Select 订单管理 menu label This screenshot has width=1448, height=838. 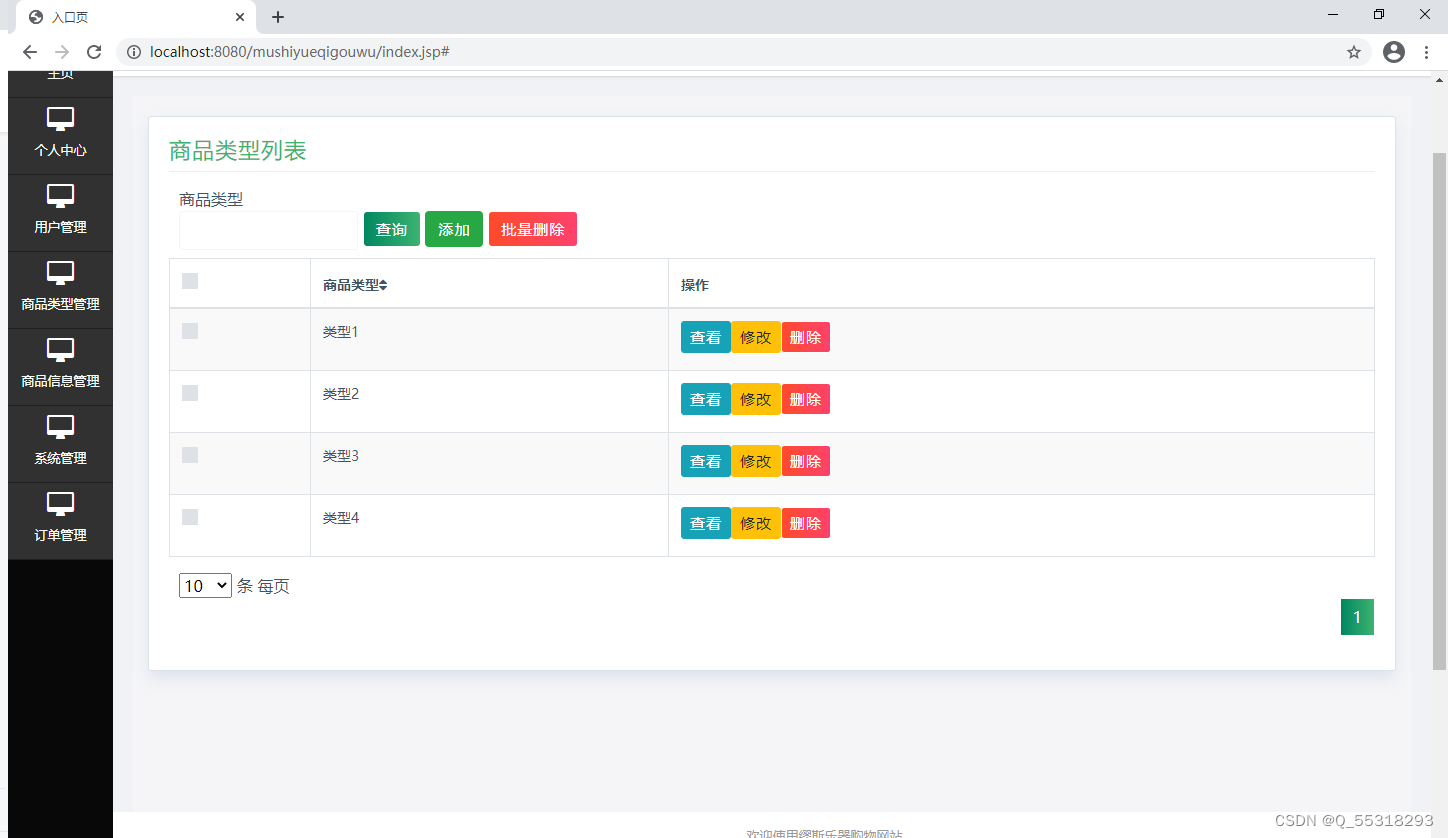coord(60,535)
